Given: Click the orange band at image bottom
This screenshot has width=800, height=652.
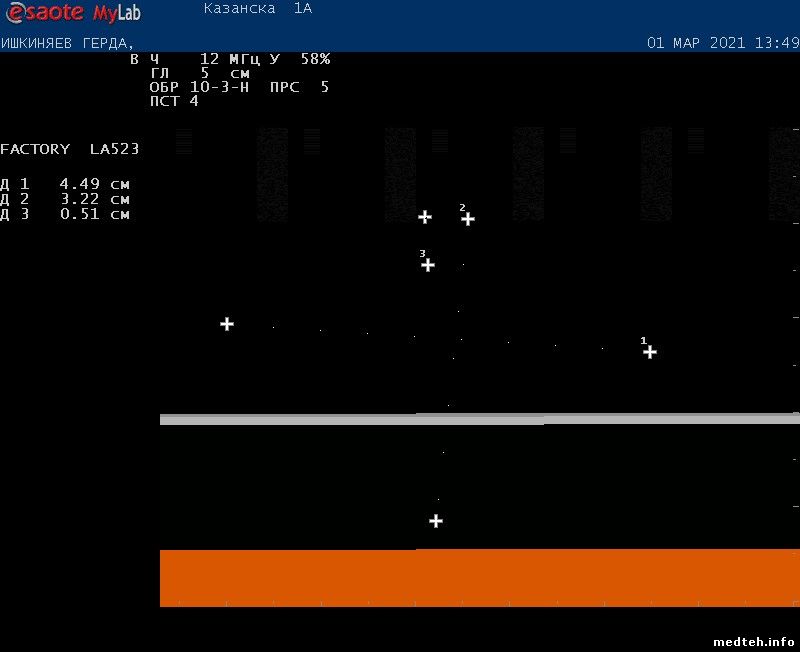Looking at the screenshot, I should pos(480,577).
